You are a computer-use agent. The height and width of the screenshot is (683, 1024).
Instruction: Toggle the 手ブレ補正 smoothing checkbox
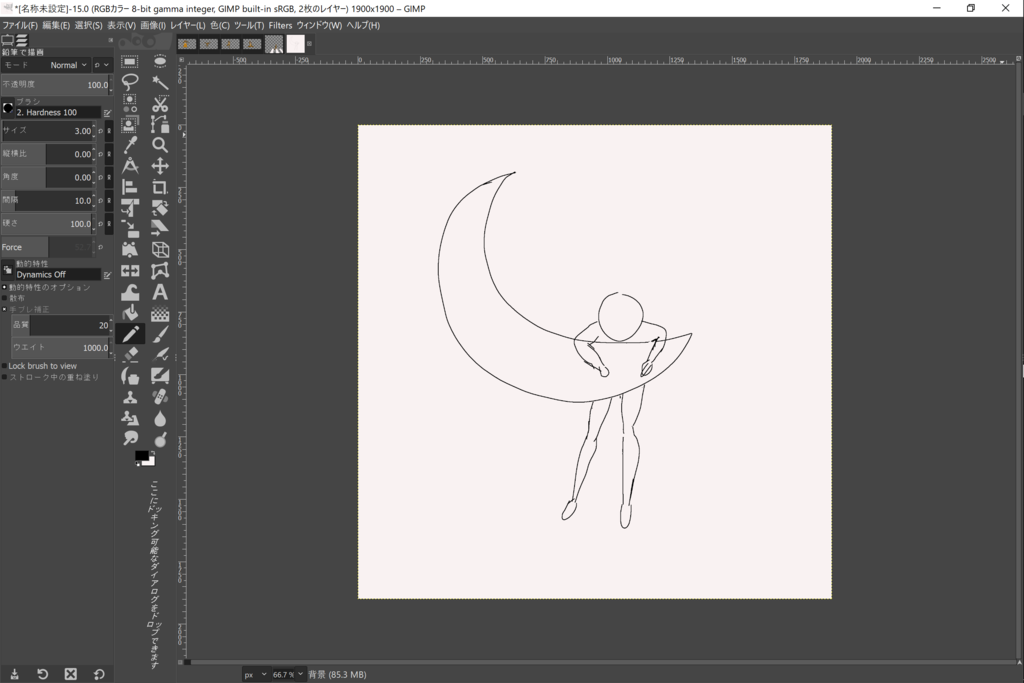click(5, 309)
